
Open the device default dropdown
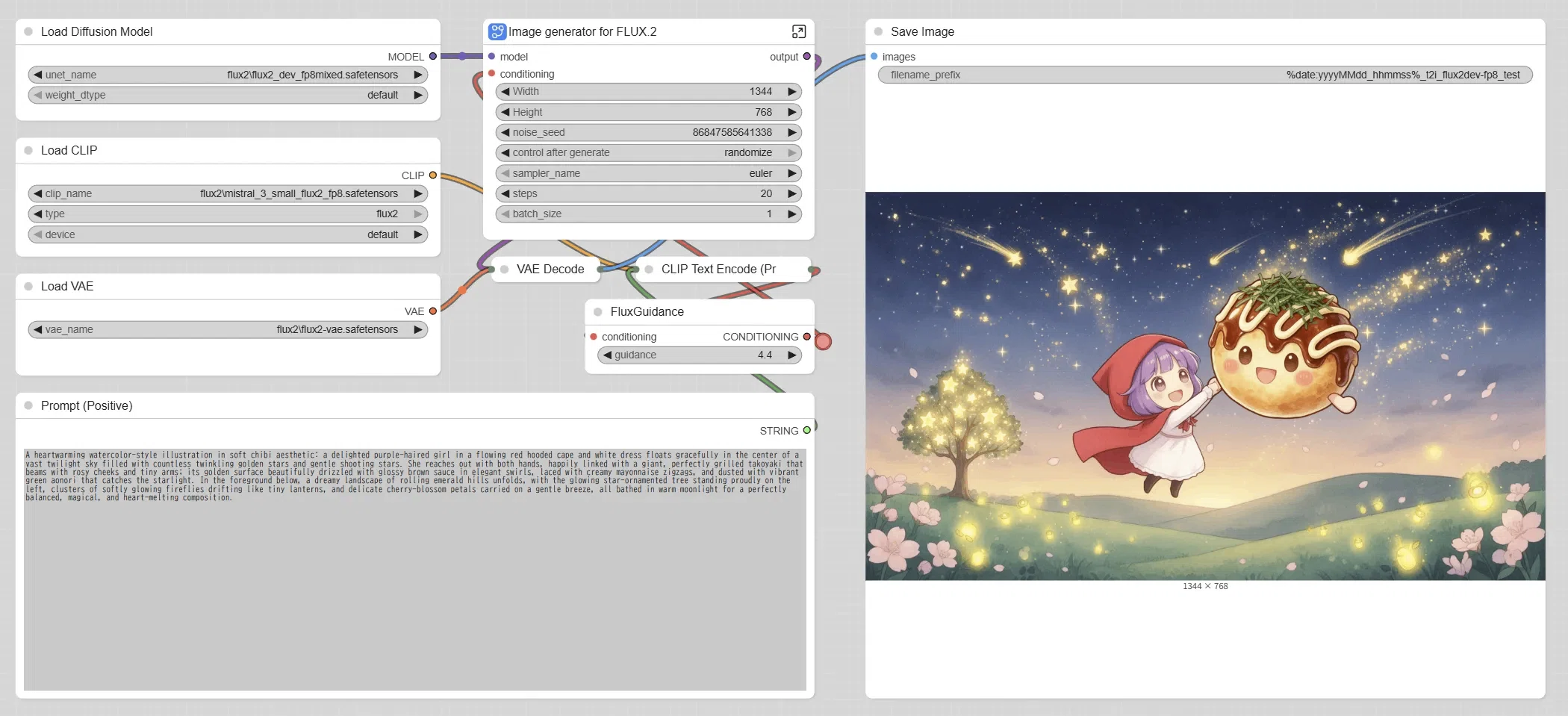[x=228, y=234]
